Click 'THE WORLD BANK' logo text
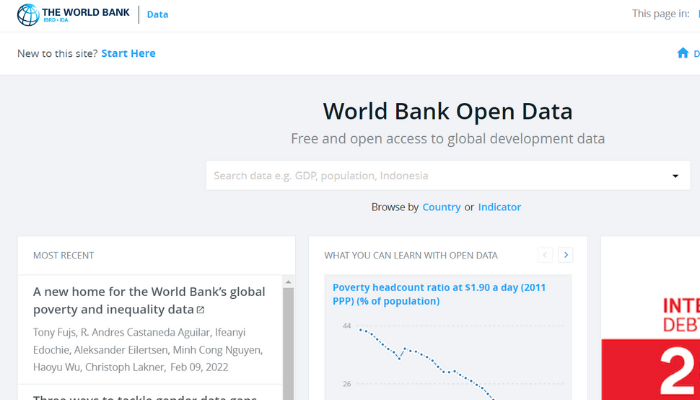The image size is (700, 400). (86, 12)
